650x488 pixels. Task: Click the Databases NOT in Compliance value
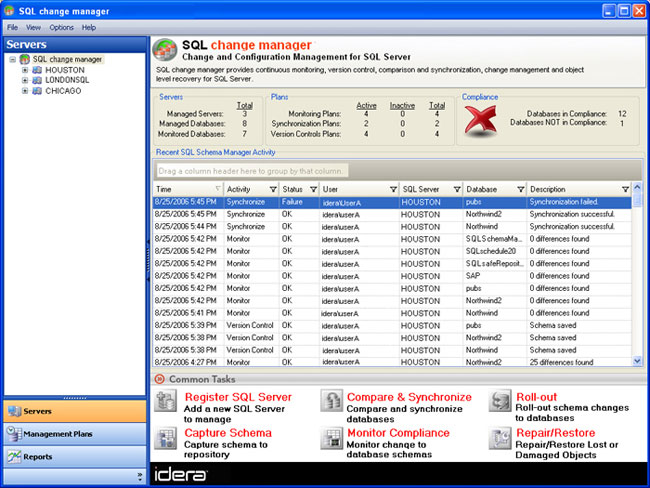tap(622, 123)
